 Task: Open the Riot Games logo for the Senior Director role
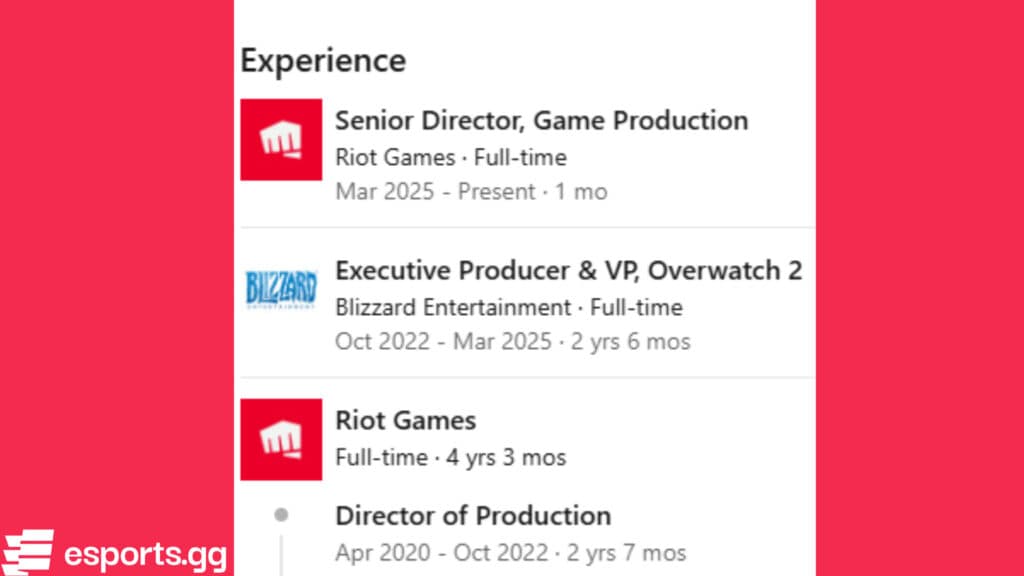click(281, 140)
